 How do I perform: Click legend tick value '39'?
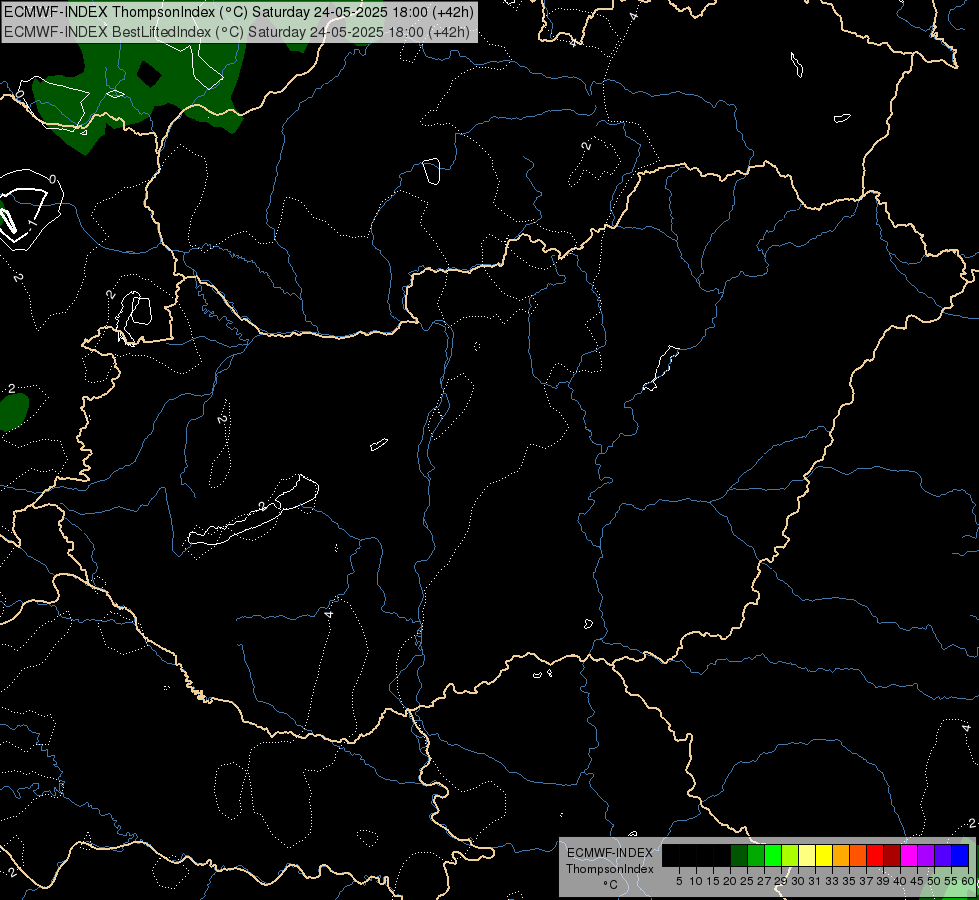click(883, 881)
